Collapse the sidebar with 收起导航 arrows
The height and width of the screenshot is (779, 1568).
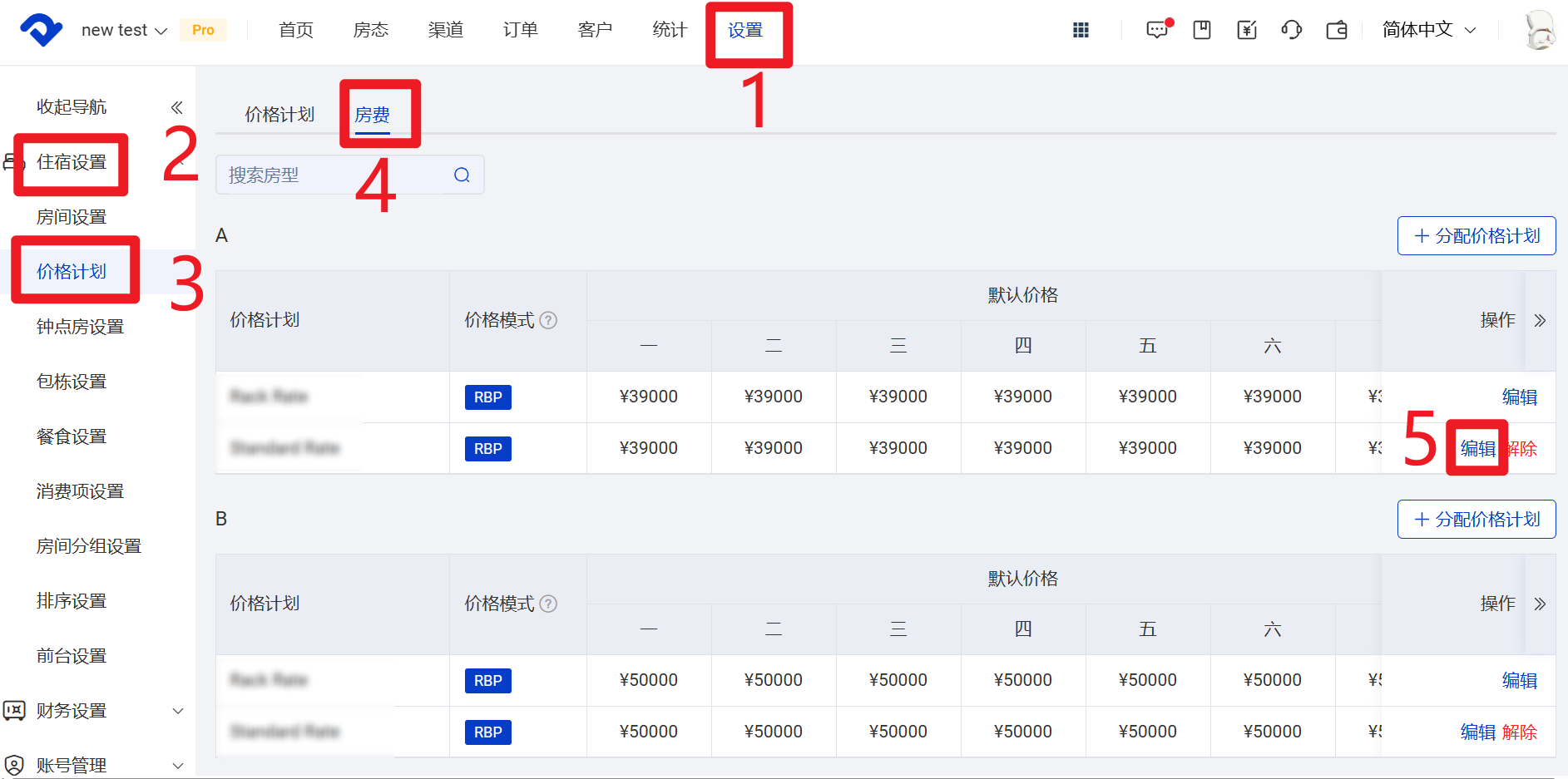[176, 107]
